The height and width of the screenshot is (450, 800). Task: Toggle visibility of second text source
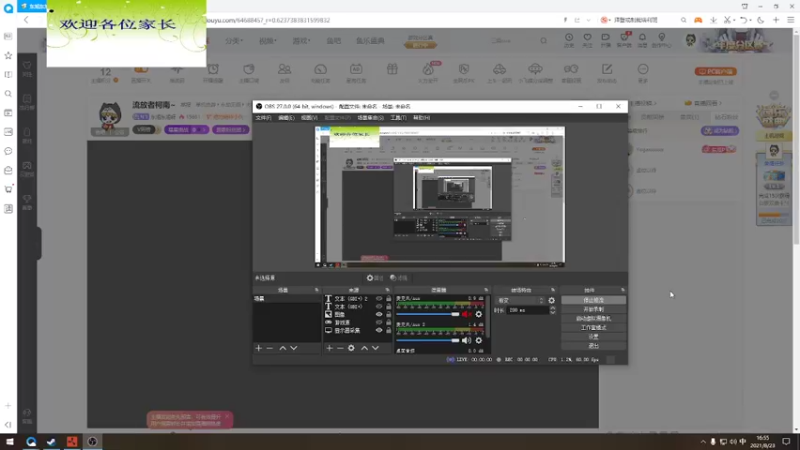click(x=379, y=307)
